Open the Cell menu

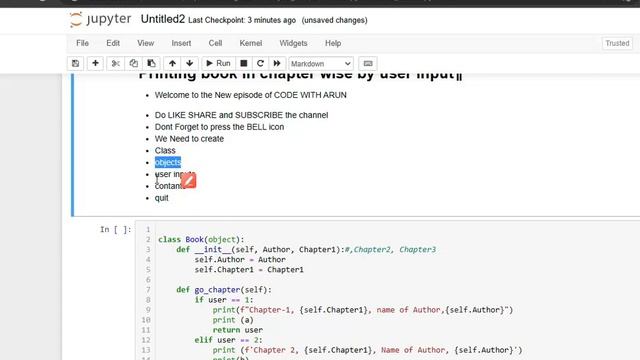216,43
